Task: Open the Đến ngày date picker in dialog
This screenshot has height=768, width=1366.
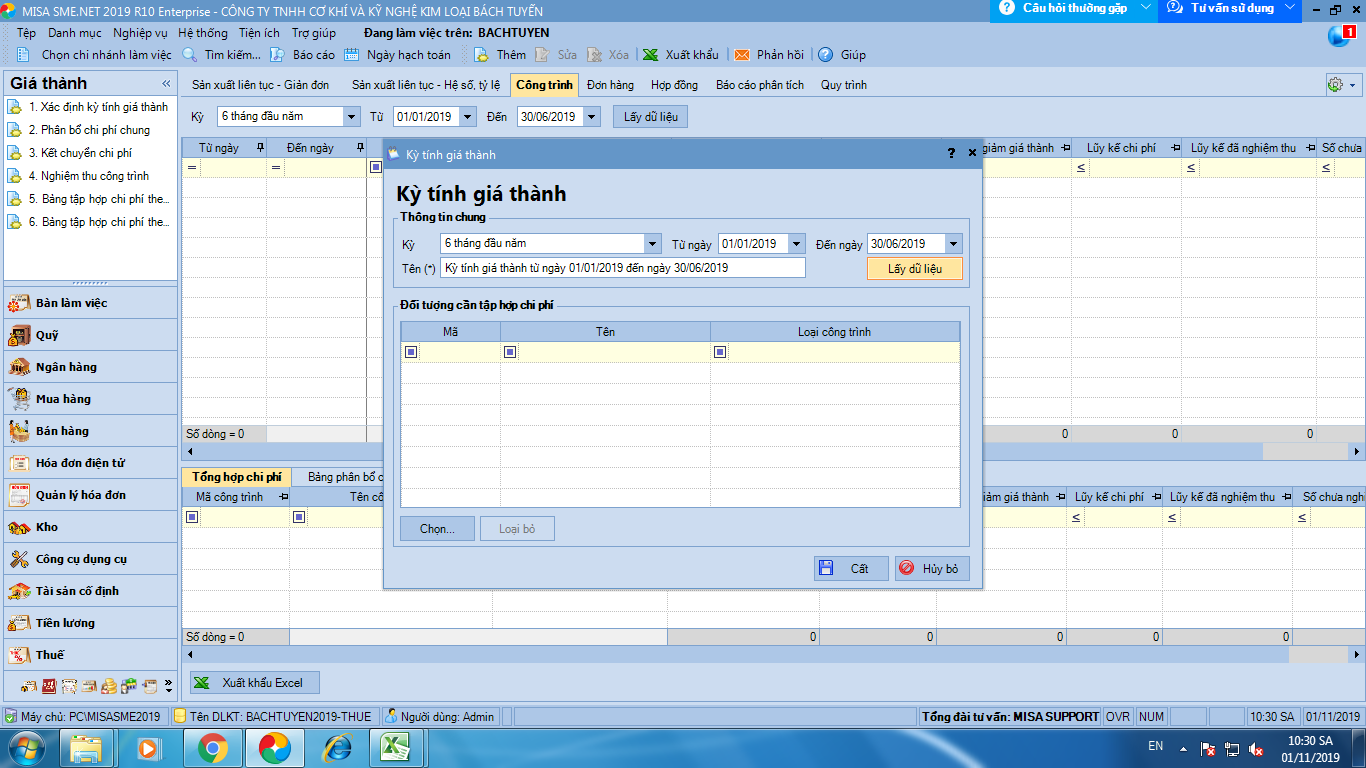Action: click(x=953, y=244)
